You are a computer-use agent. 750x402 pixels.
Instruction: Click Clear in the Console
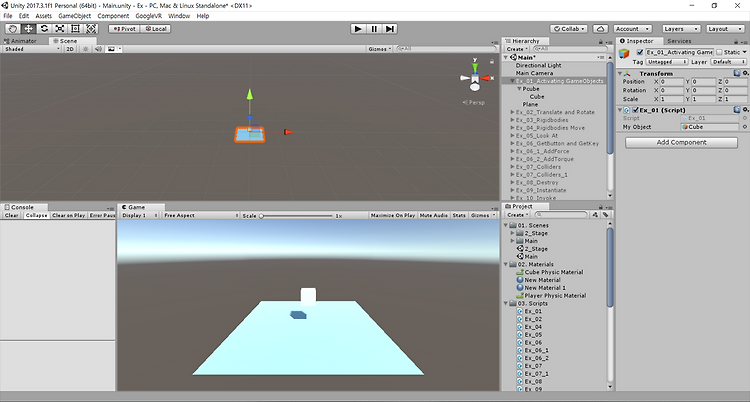tap(11, 215)
